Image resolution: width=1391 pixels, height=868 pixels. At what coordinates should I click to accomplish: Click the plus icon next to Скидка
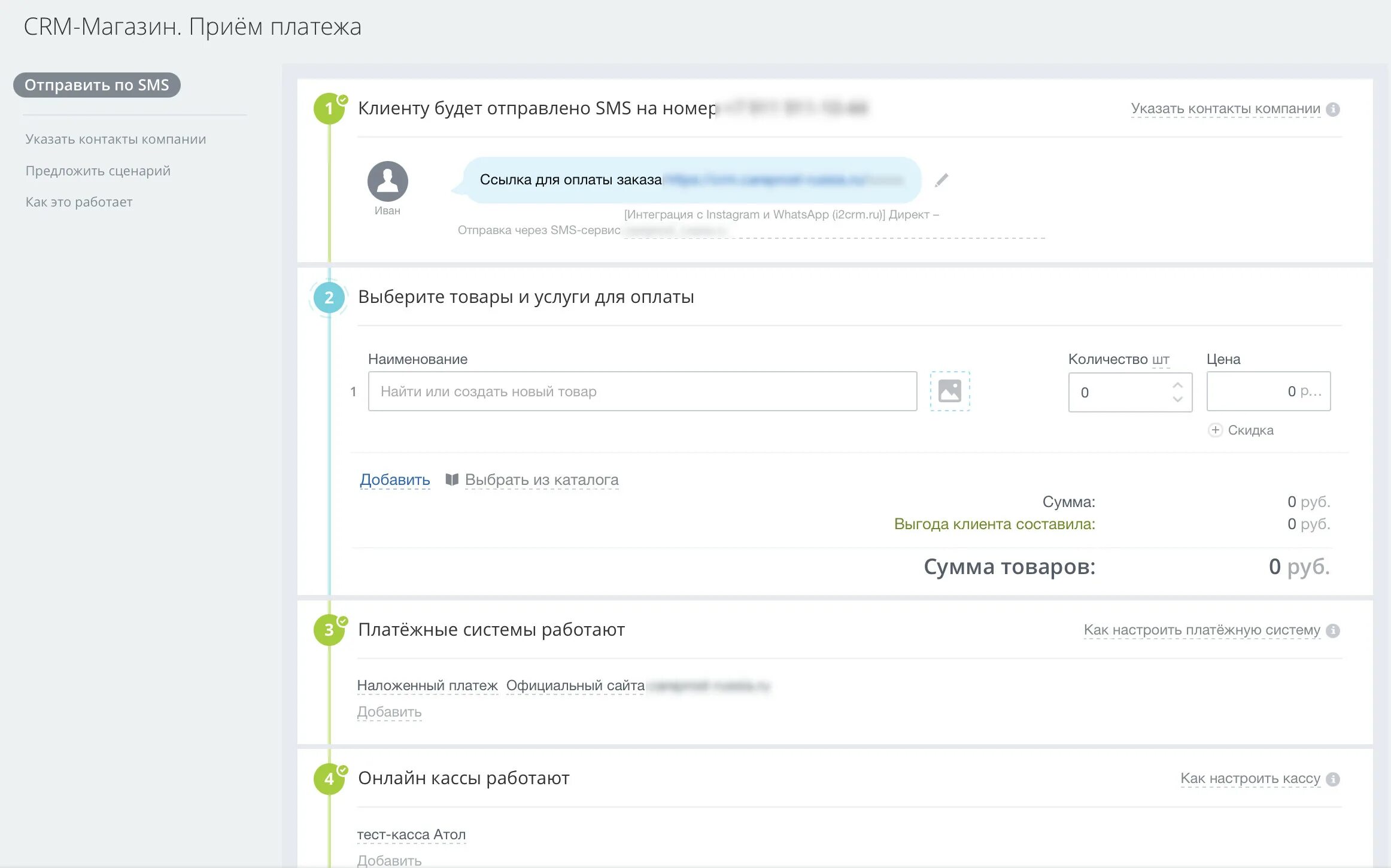[1215, 430]
